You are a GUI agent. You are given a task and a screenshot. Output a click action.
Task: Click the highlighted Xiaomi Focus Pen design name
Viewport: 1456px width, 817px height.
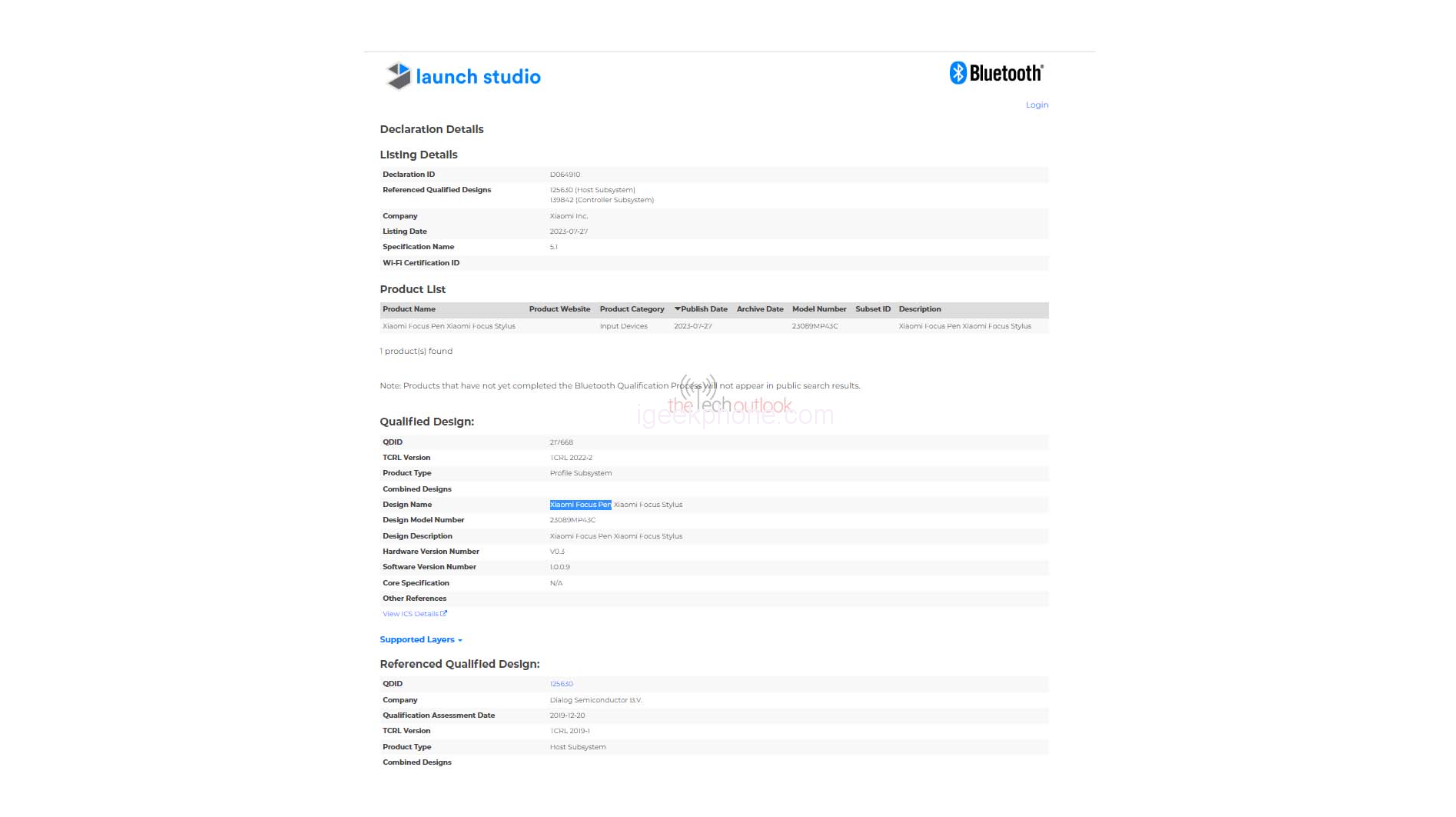(x=580, y=505)
